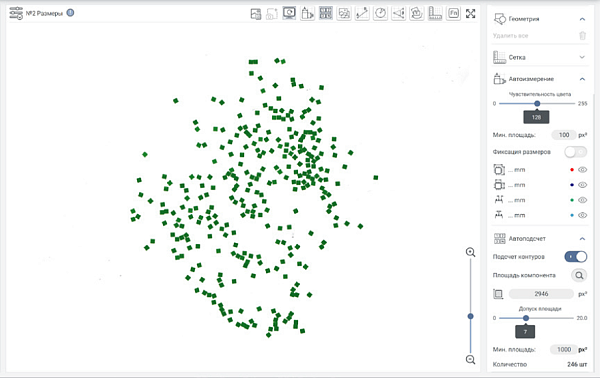
Task: Enter fullscreen with the expand arrows icon
Action: coord(471,14)
